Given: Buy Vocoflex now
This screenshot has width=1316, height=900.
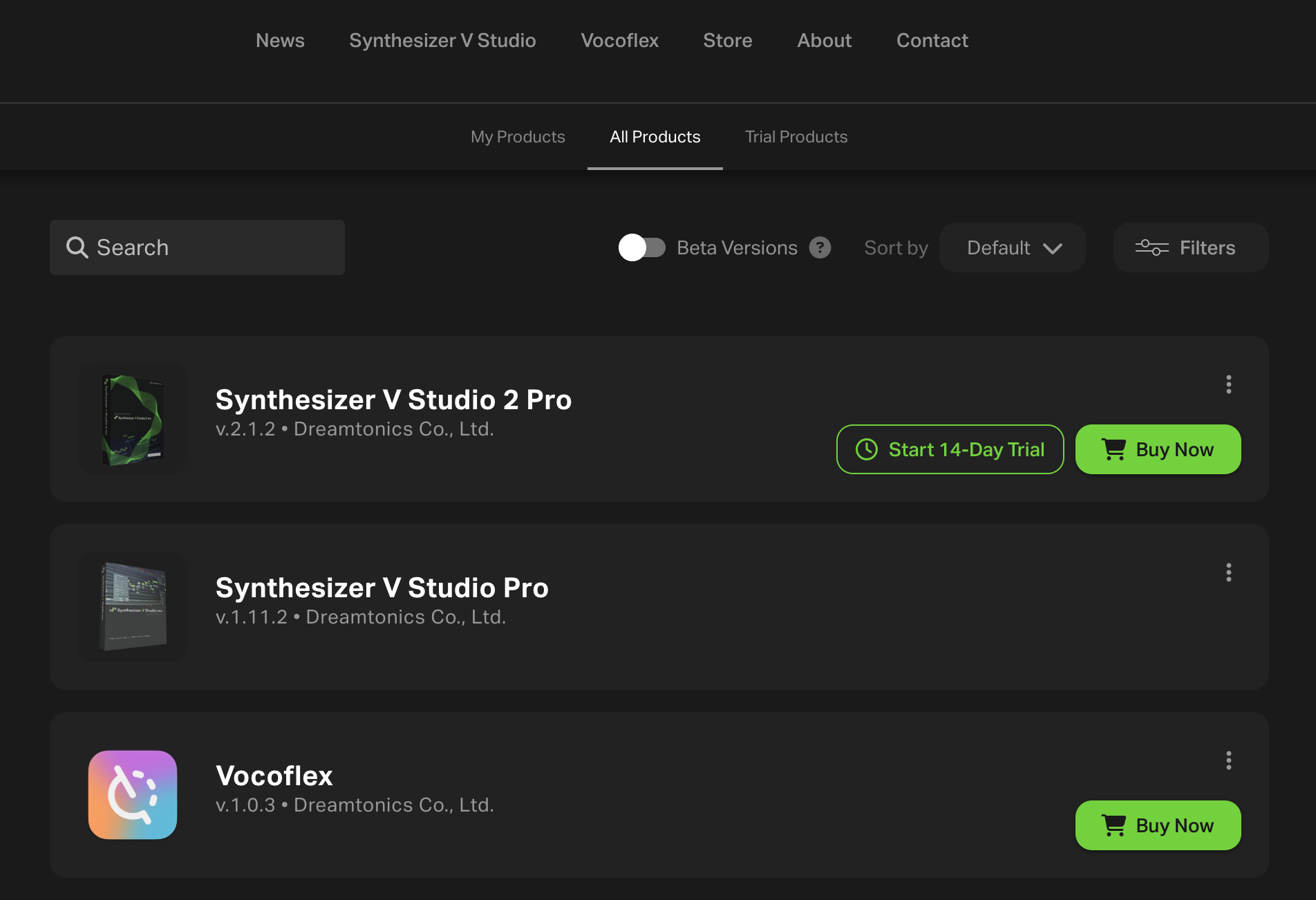Looking at the screenshot, I should point(1158,825).
